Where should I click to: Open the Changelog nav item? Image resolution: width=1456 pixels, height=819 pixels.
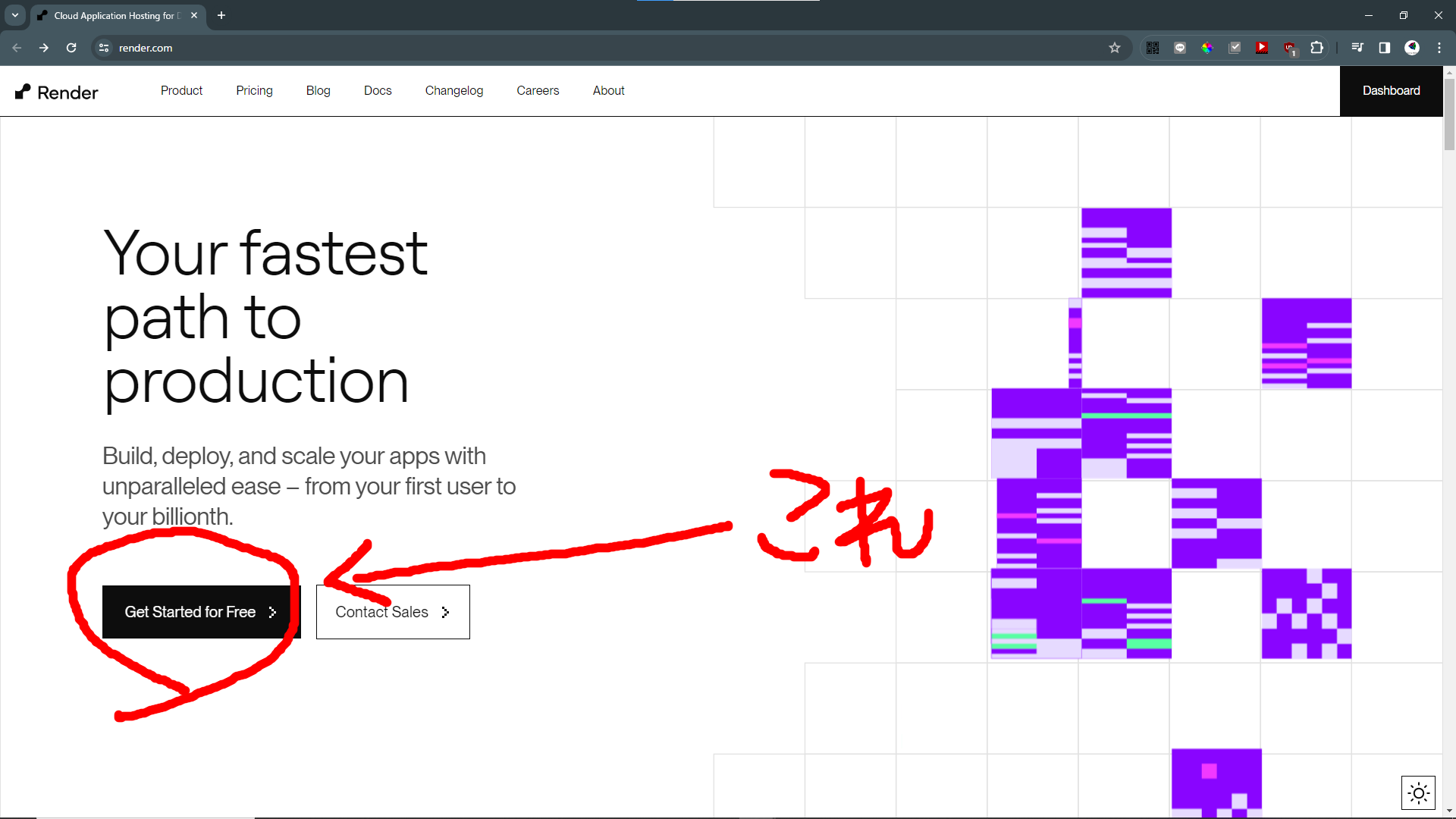pyautogui.click(x=453, y=90)
